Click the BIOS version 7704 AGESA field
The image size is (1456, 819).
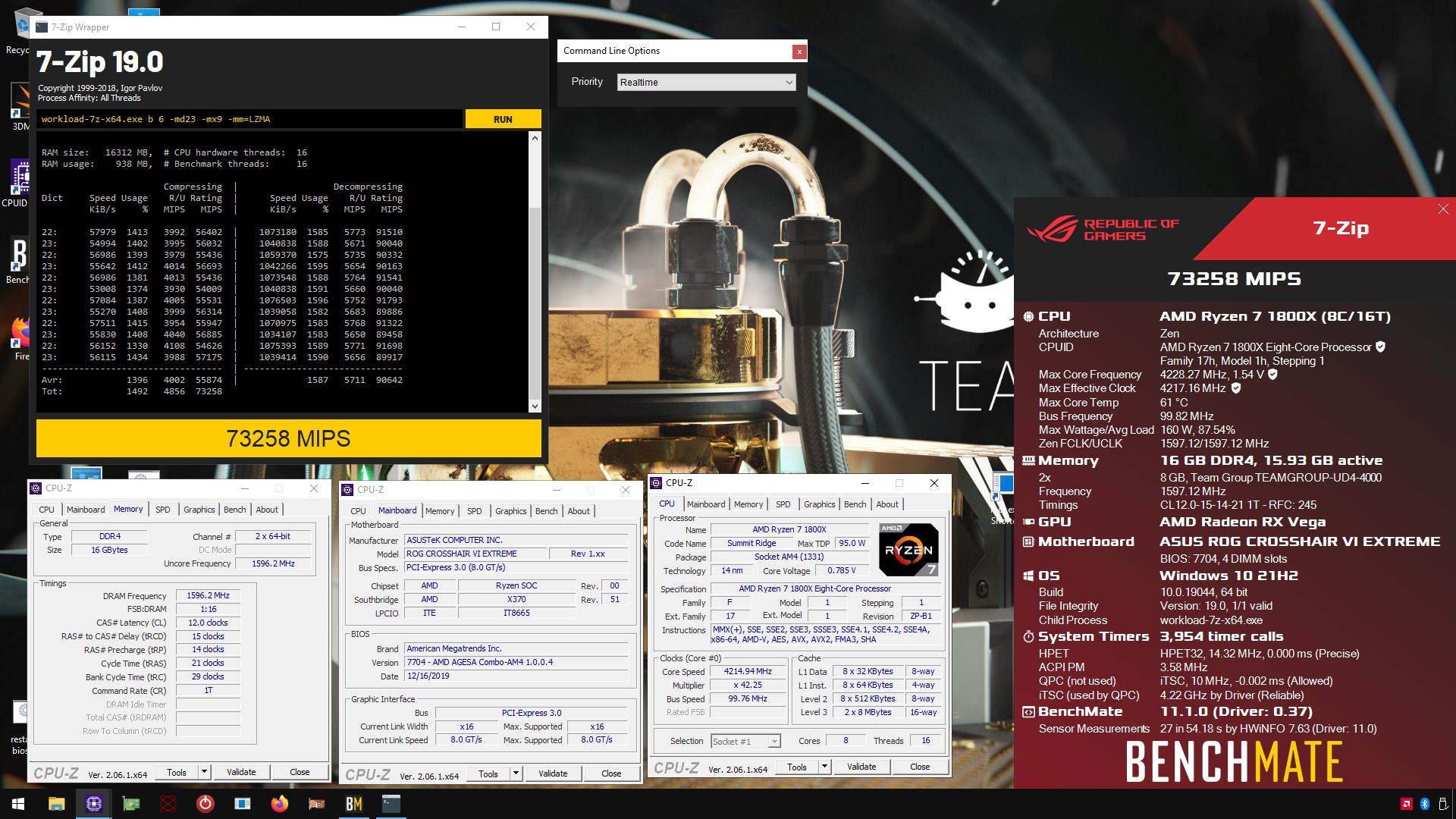click(516, 662)
